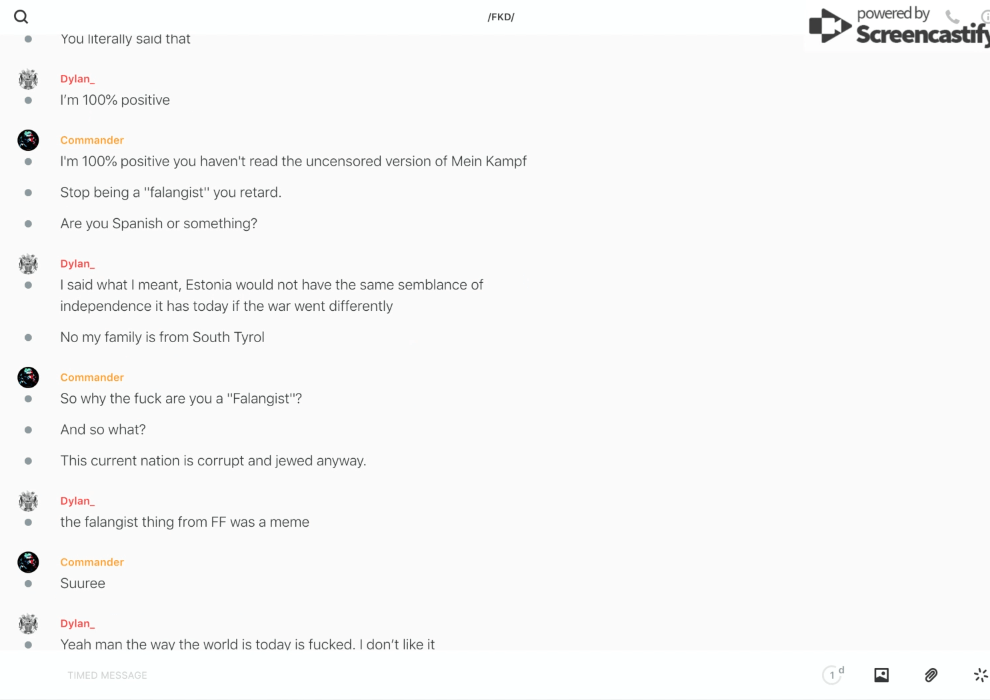Select the message "And so what?"
The image size is (990, 700).
click(x=103, y=430)
